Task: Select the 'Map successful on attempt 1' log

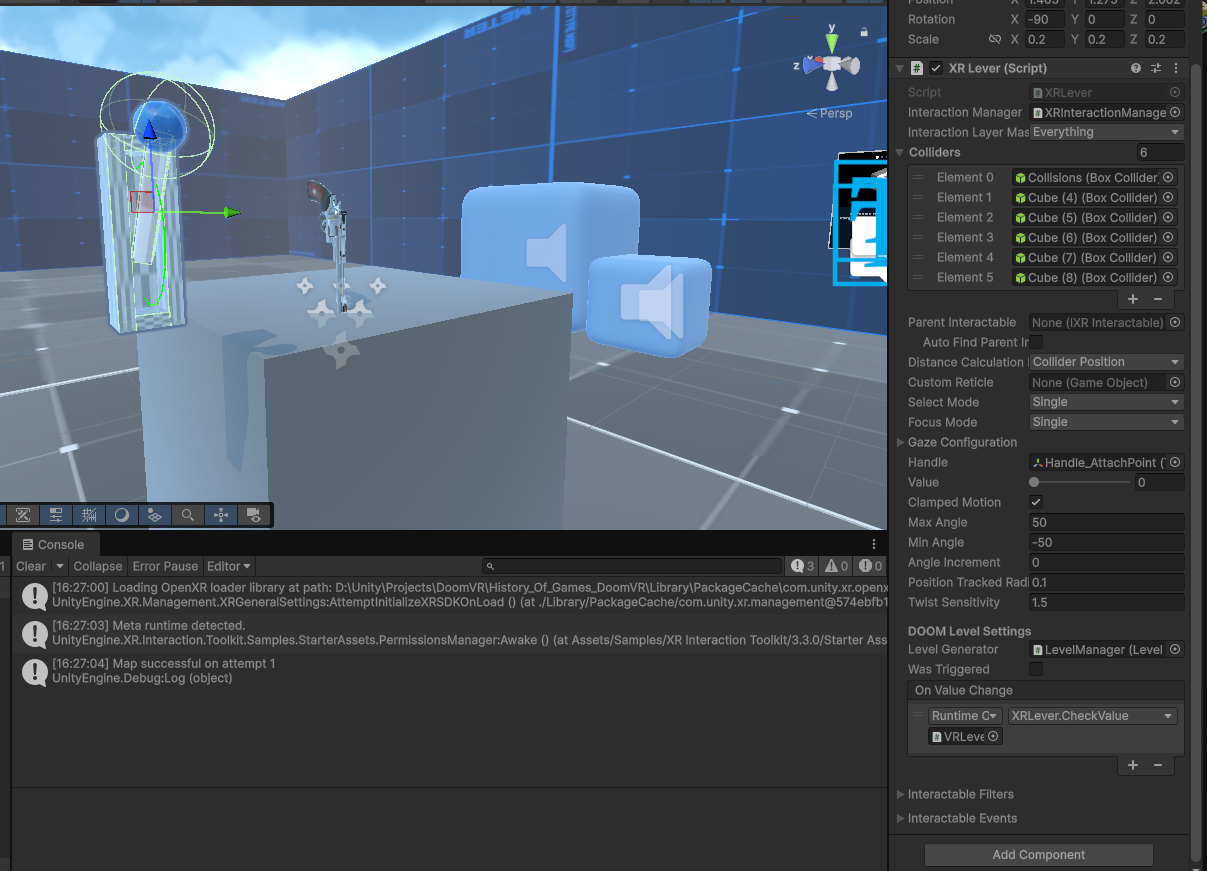Action: pyautogui.click(x=450, y=671)
